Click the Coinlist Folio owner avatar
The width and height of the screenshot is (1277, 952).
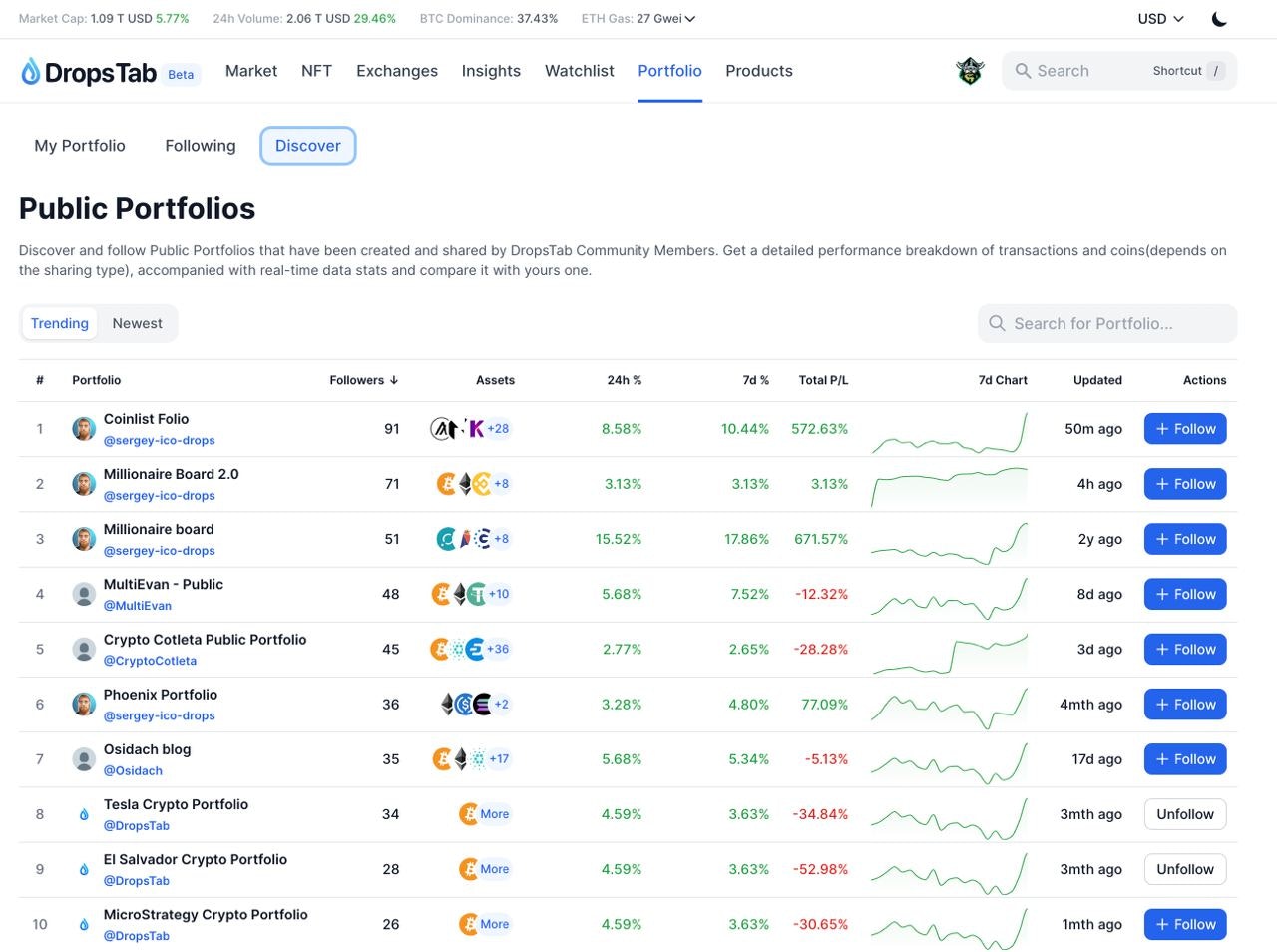point(84,429)
